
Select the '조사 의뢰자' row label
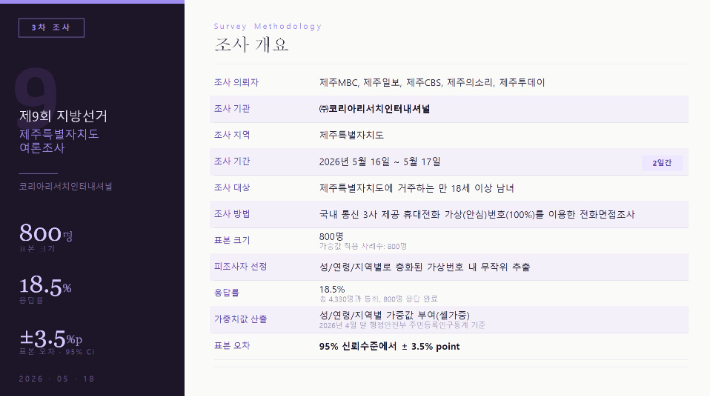pos(236,82)
